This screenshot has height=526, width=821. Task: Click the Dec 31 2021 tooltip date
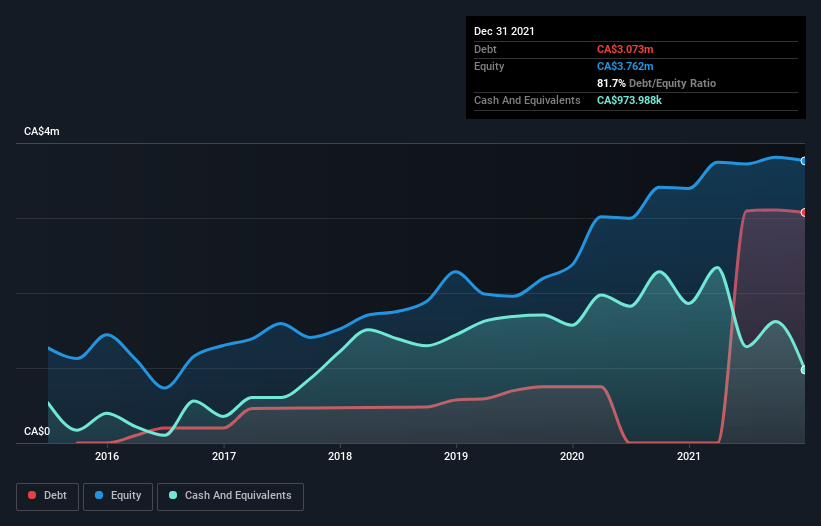click(504, 31)
